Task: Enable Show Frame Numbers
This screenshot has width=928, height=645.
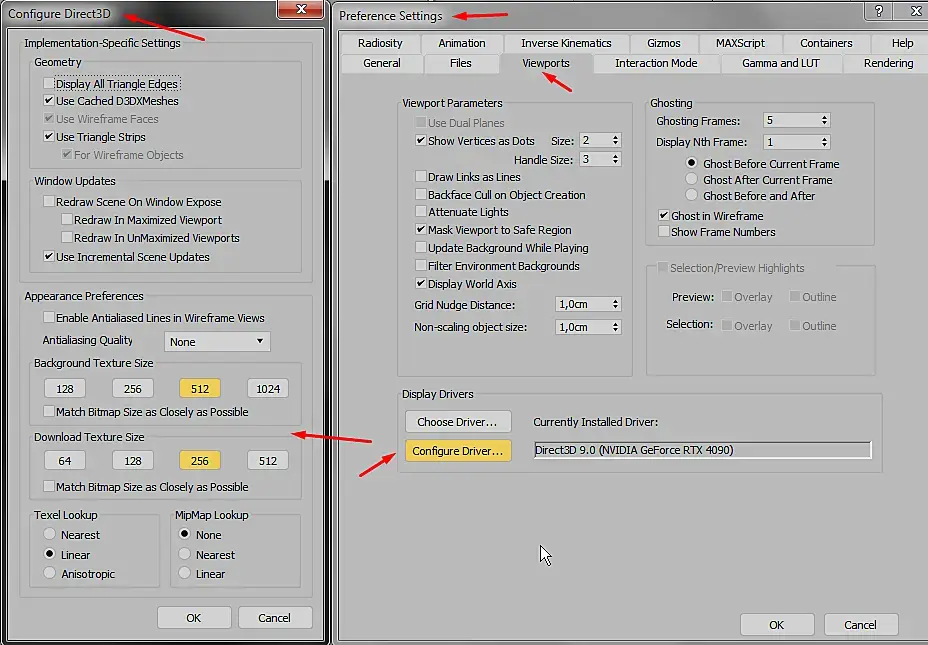Action: 663,231
